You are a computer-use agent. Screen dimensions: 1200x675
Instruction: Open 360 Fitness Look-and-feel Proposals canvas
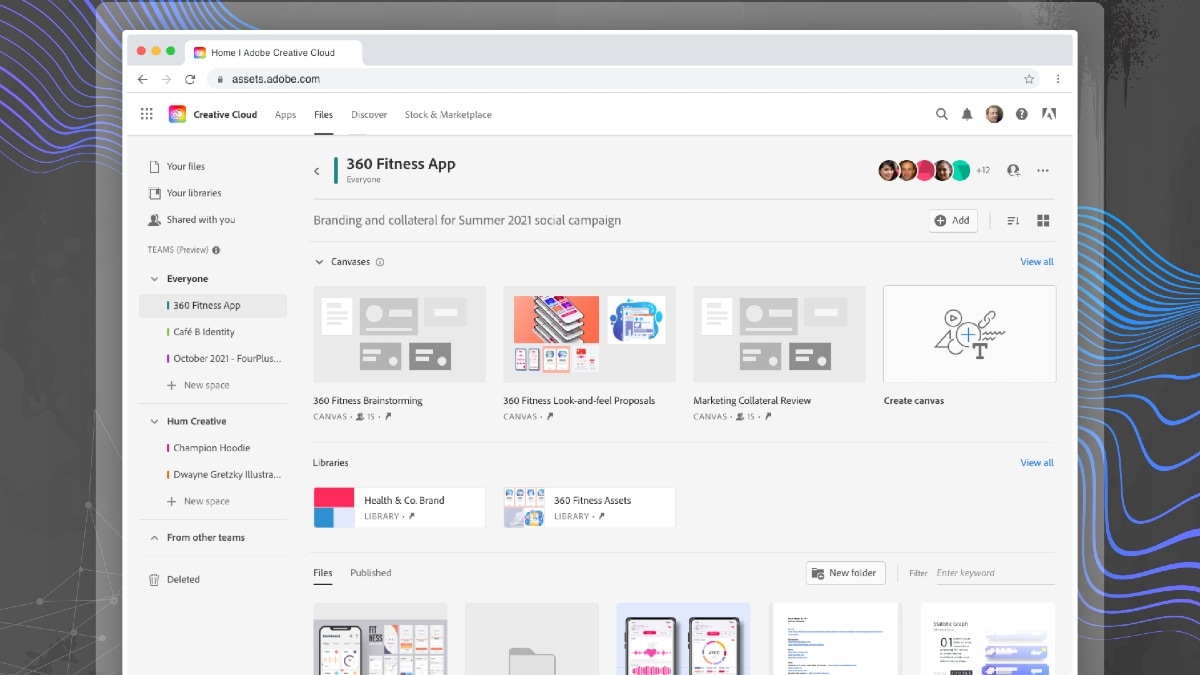[x=589, y=334]
